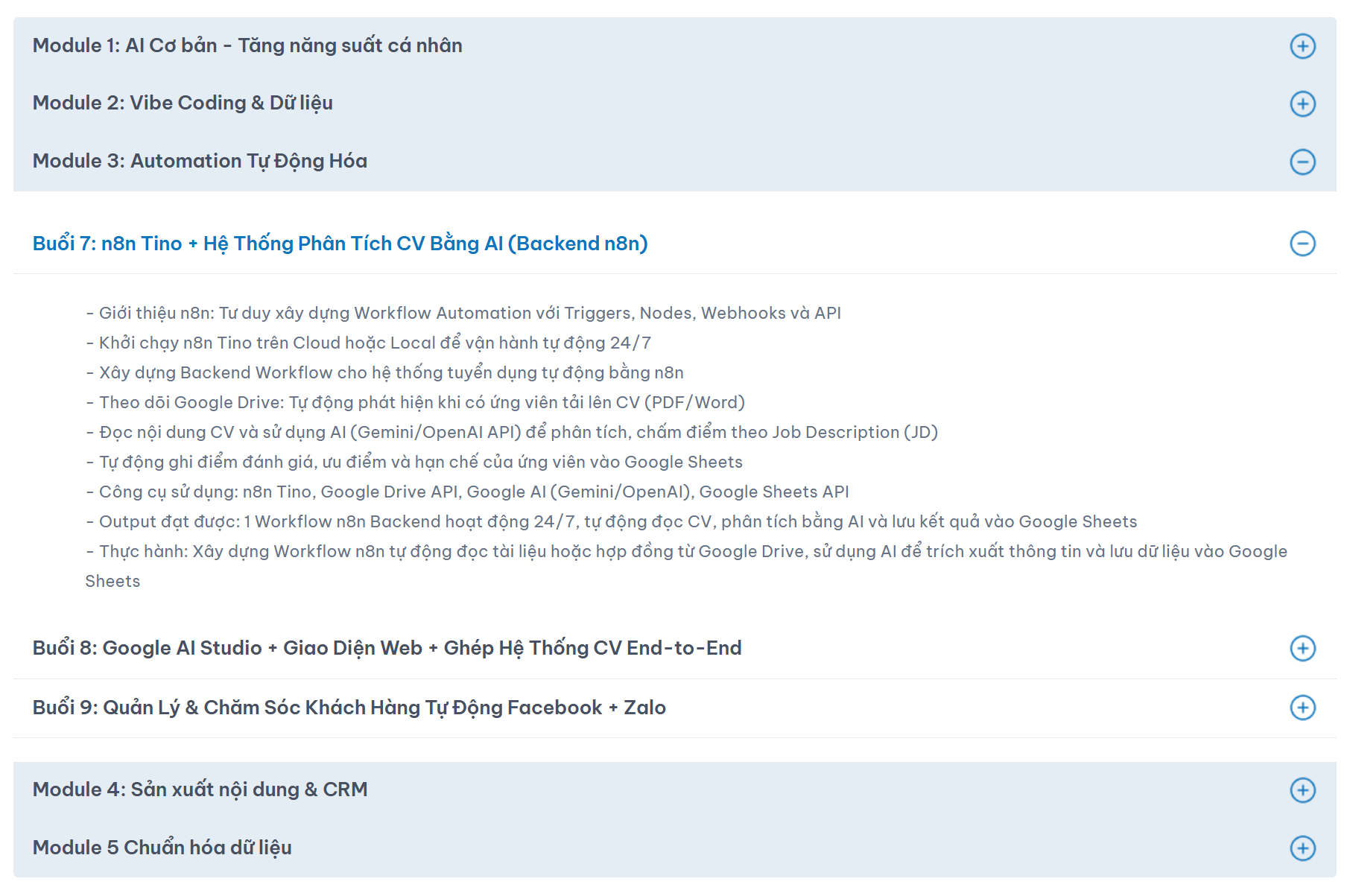
Task: Click the Công cụ sử dụng bullet line
Action: pos(468,492)
